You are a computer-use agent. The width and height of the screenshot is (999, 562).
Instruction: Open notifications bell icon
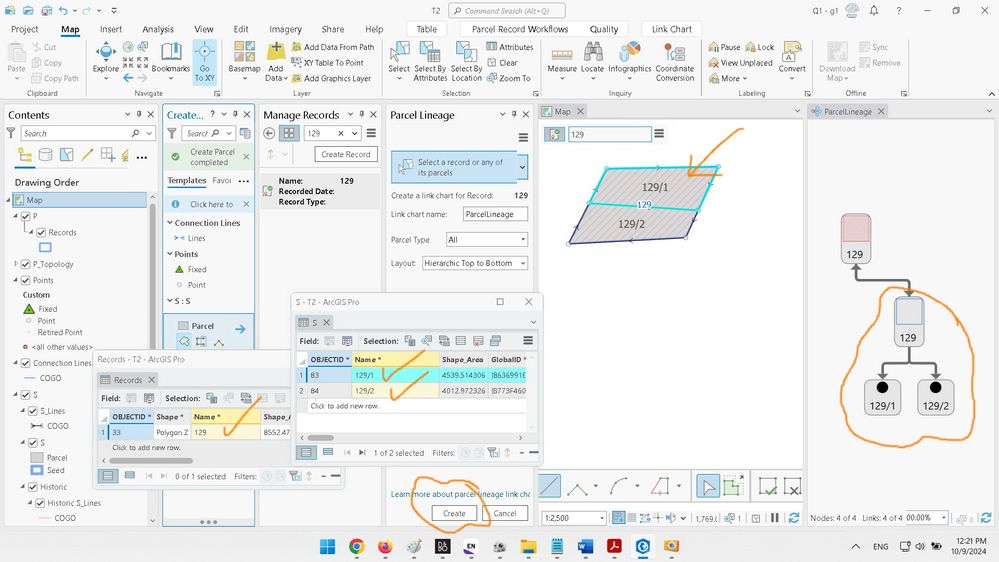click(873, 11)
